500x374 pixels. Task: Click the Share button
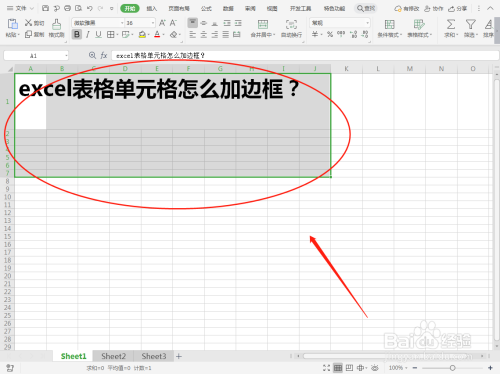tap(457, 8)
